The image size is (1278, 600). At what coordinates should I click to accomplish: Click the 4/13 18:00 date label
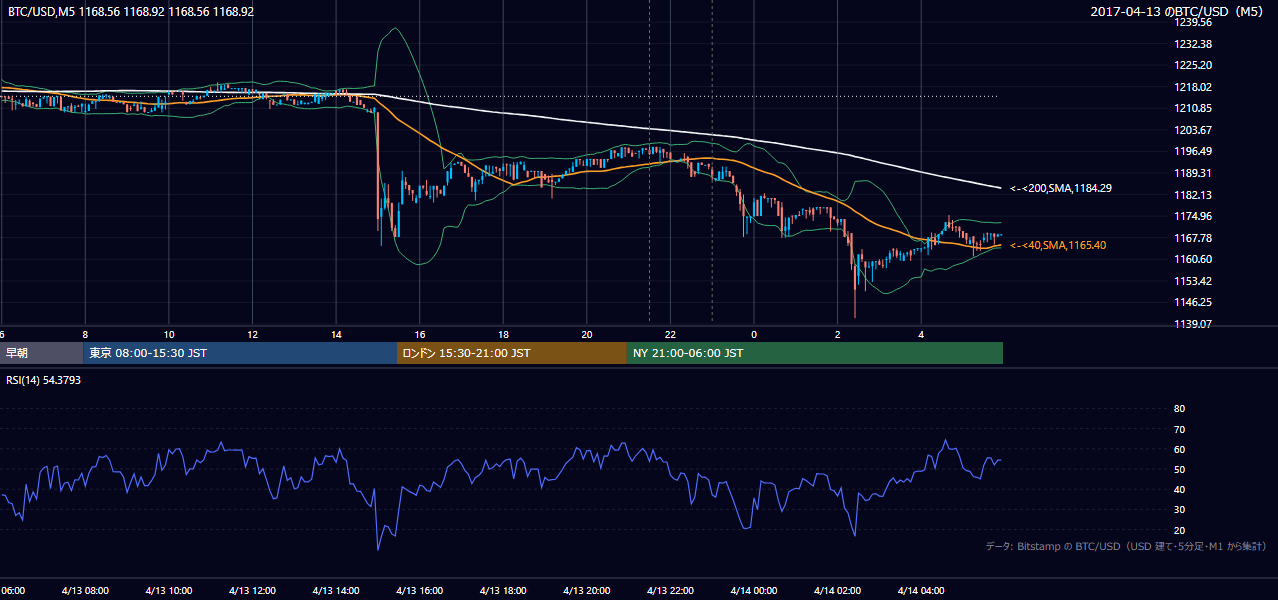pos(503,590)
